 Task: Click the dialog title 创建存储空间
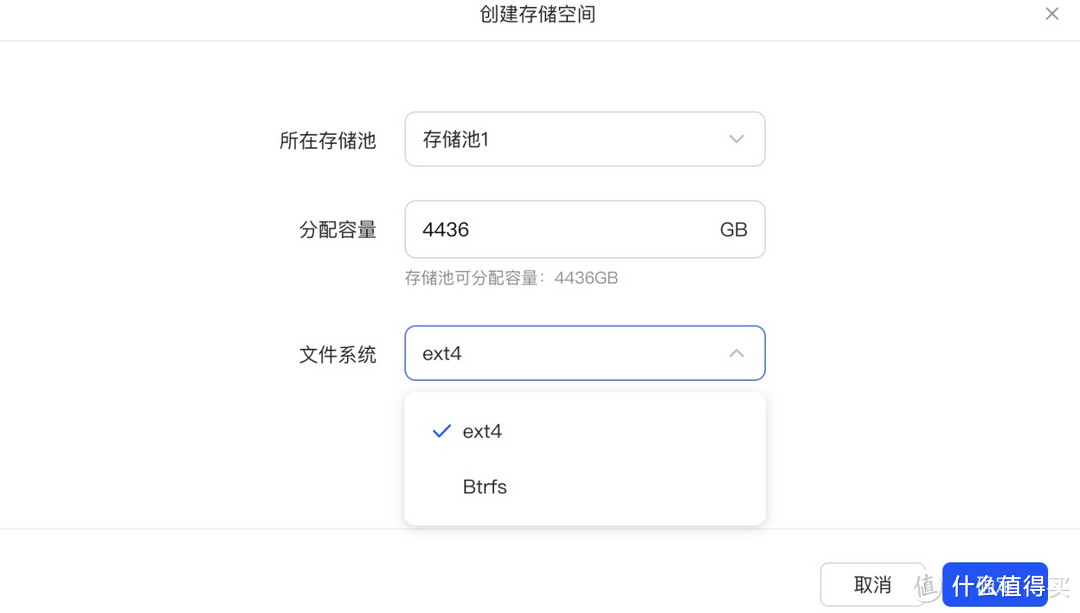click(x=538, y=14)
